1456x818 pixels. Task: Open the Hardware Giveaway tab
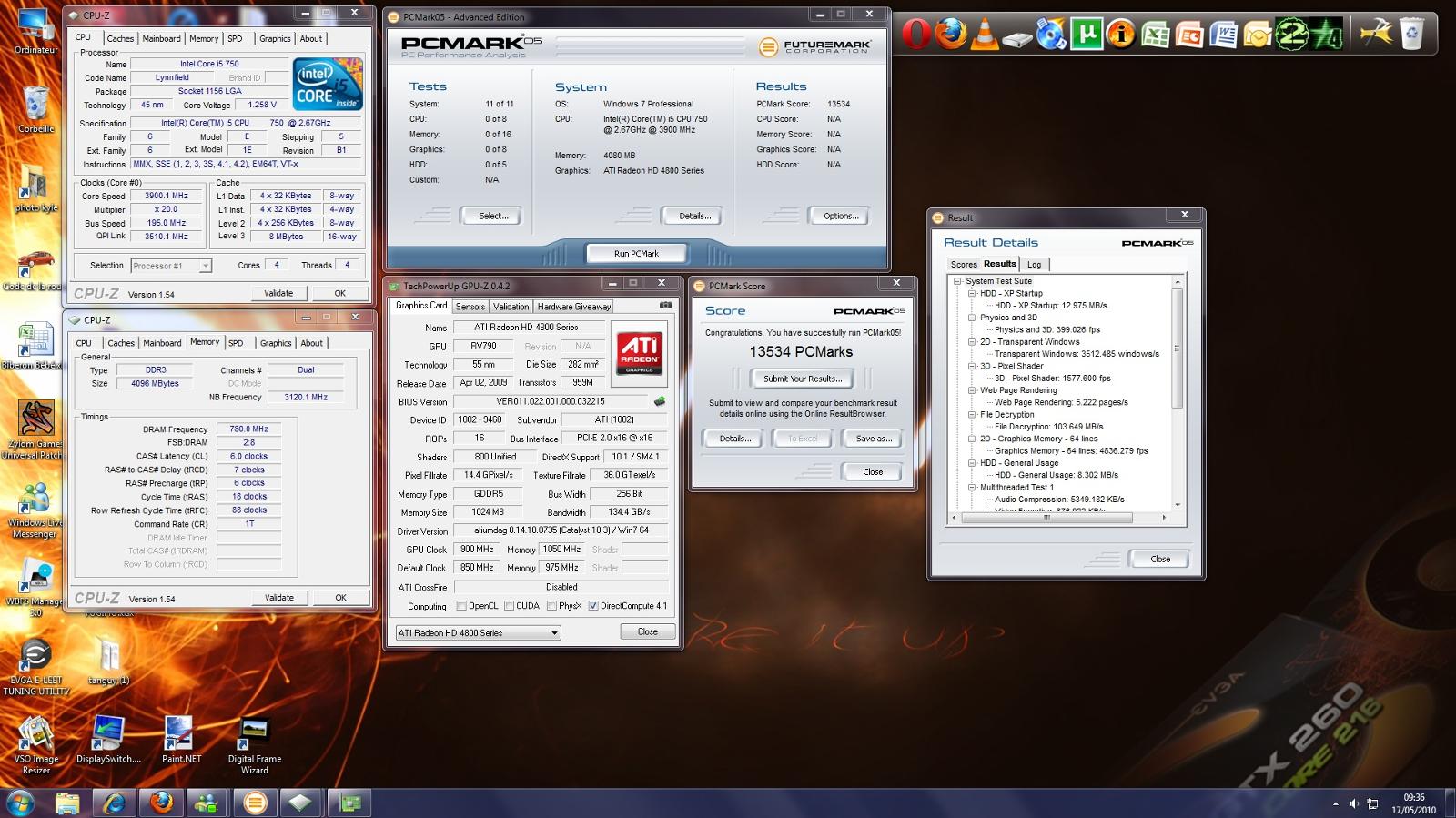click(574, 307)
